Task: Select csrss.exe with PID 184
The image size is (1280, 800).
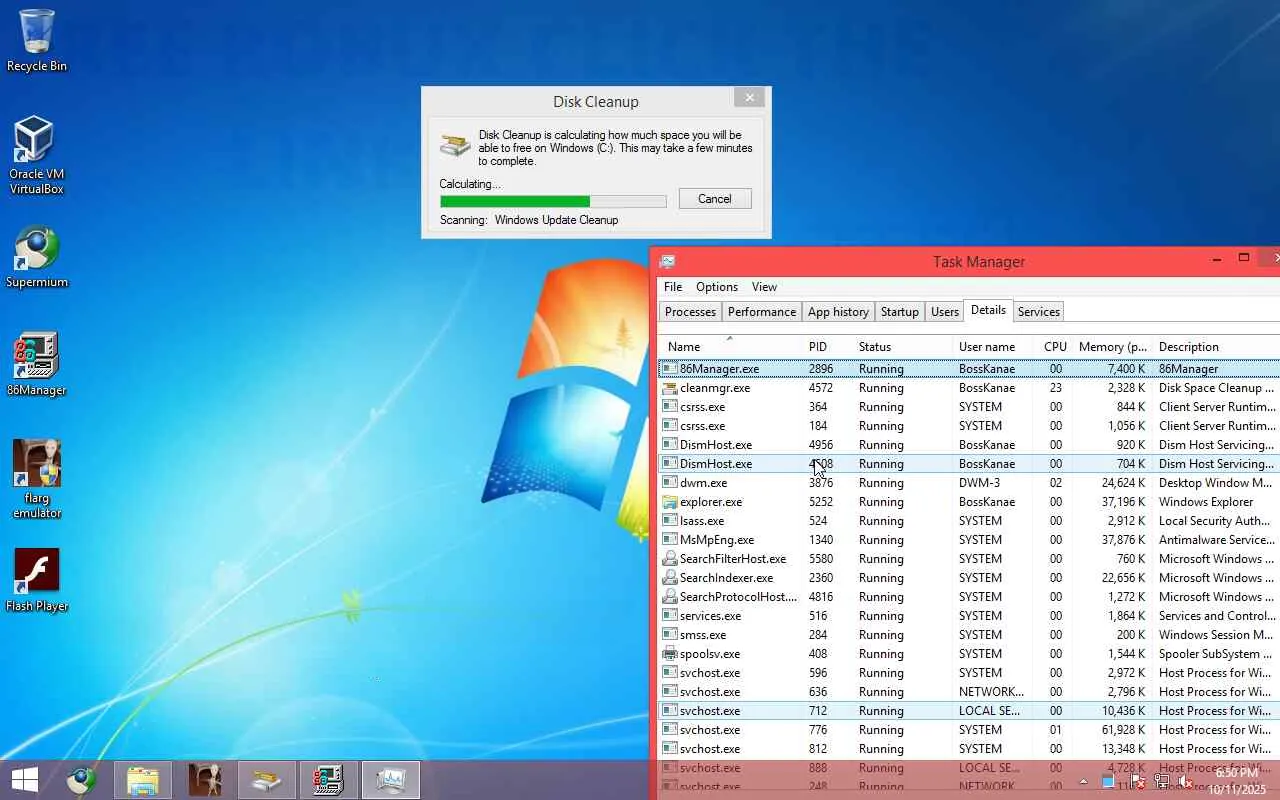Action: click(703, 426)
